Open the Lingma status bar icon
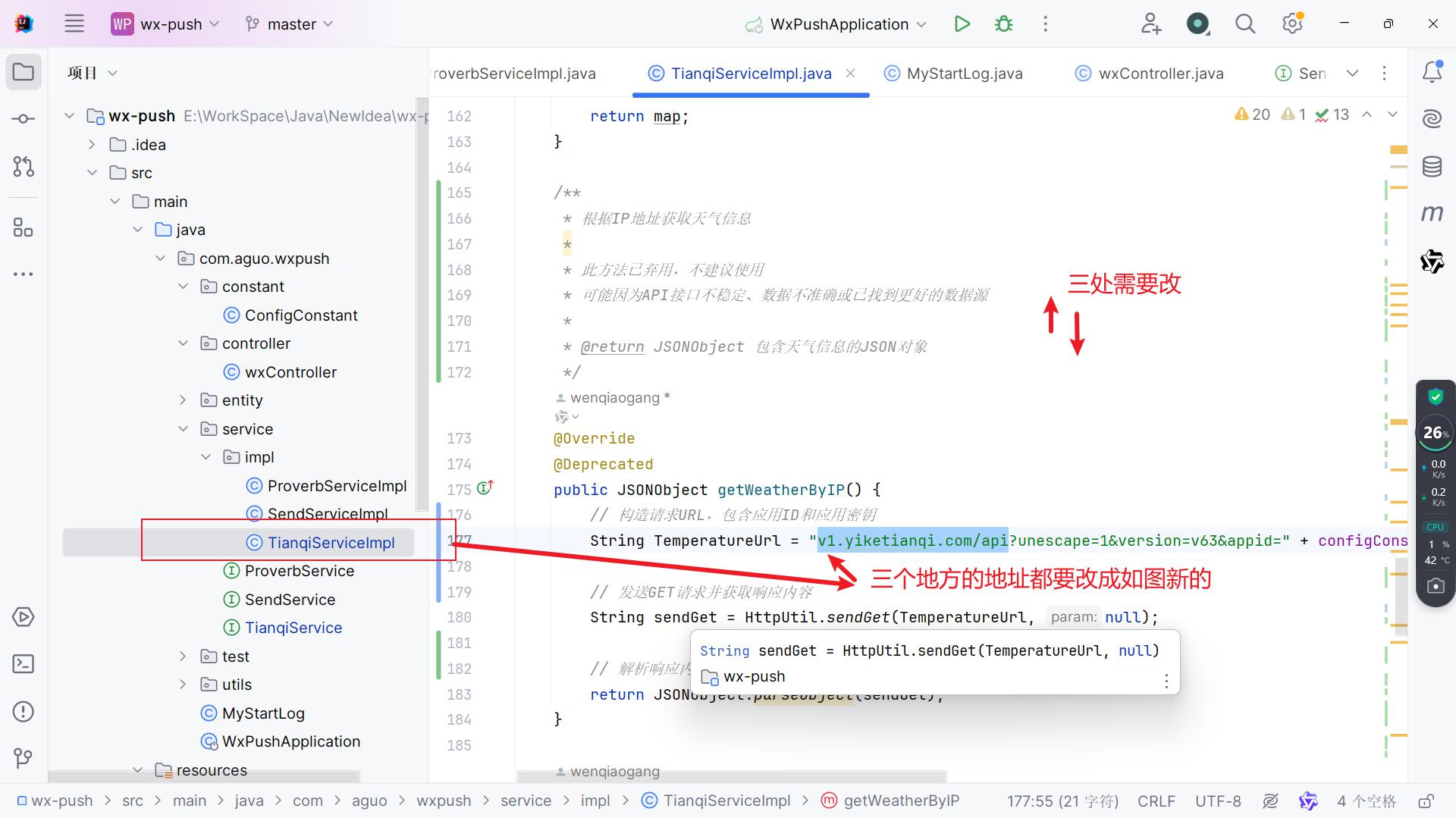 tap(1308, 801)
